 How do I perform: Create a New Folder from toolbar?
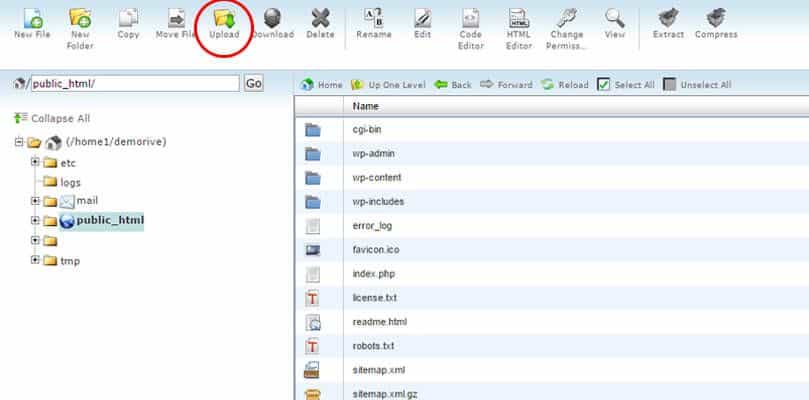pyautogui.click(x=80, y=28)
